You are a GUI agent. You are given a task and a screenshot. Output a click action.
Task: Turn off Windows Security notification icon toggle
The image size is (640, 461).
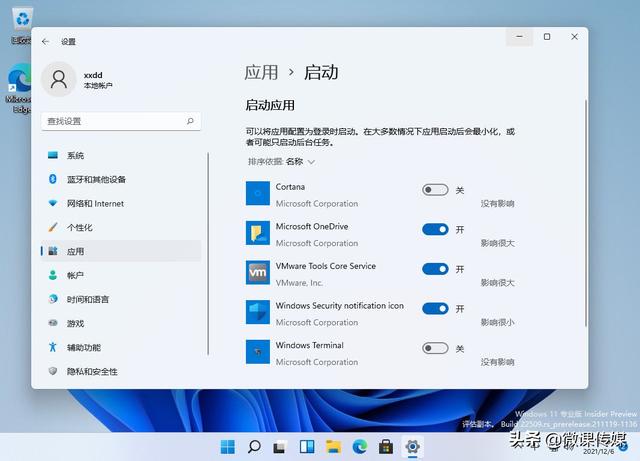(x=435, y=309)
